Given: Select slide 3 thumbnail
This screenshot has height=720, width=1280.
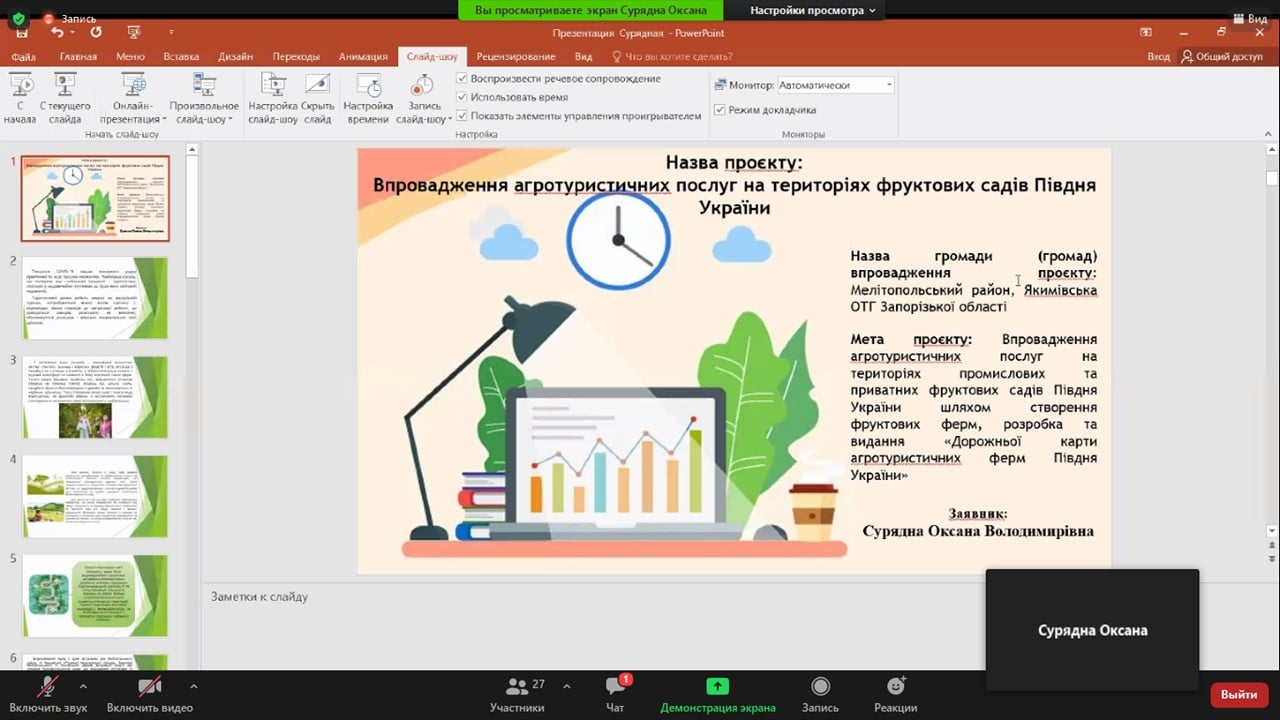Looking at the screenshot, I should (95, 397).
